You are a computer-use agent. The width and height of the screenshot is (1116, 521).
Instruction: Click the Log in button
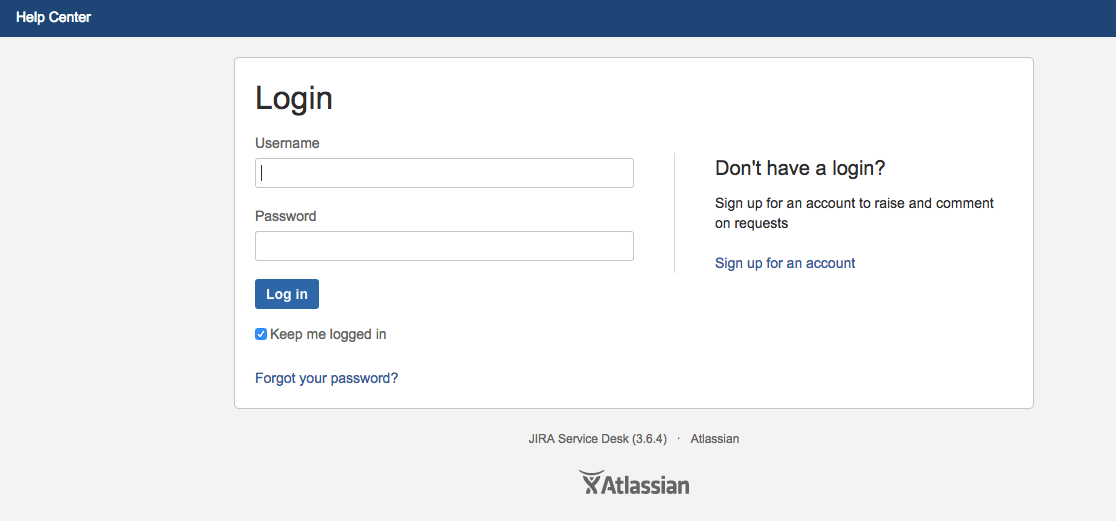pos(287,294)
